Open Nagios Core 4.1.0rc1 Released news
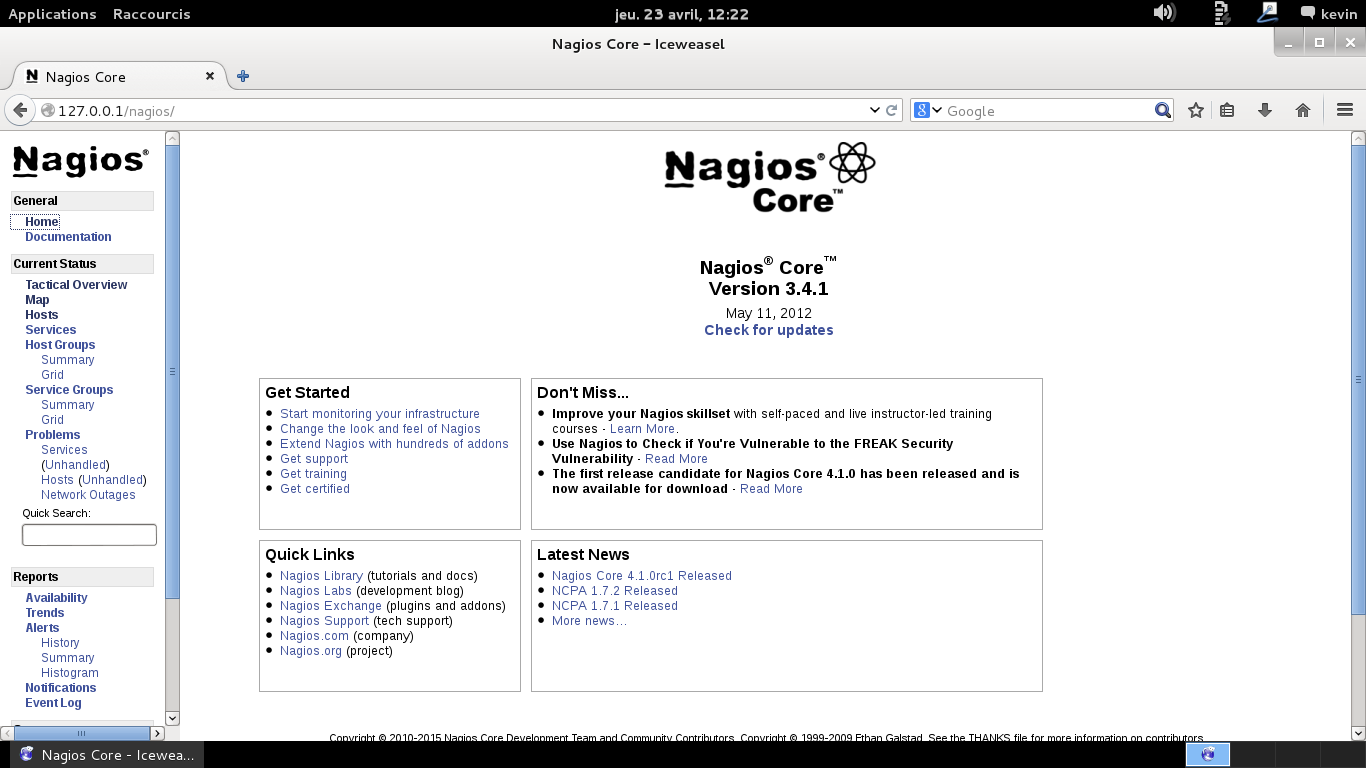 (x=642, y=576)
